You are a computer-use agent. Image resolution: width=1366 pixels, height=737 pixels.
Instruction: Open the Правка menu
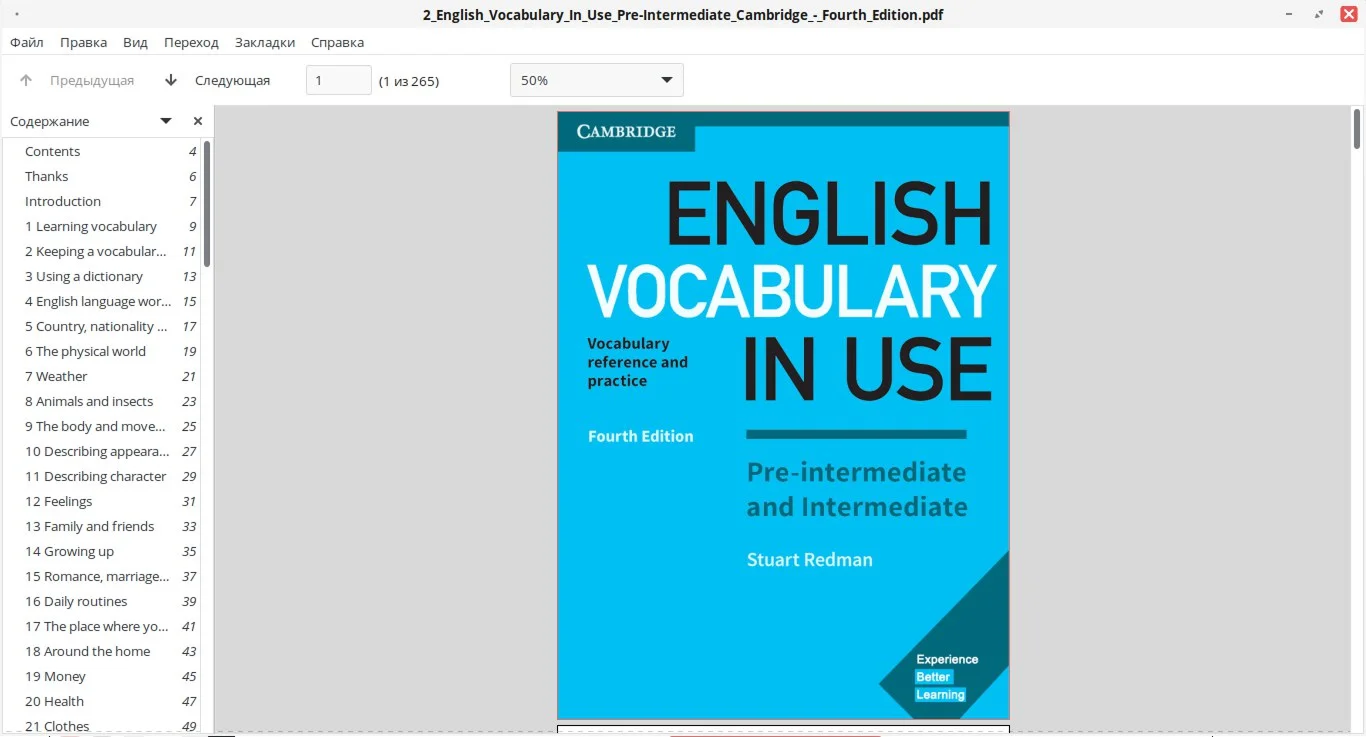click(x=83, y=42)
